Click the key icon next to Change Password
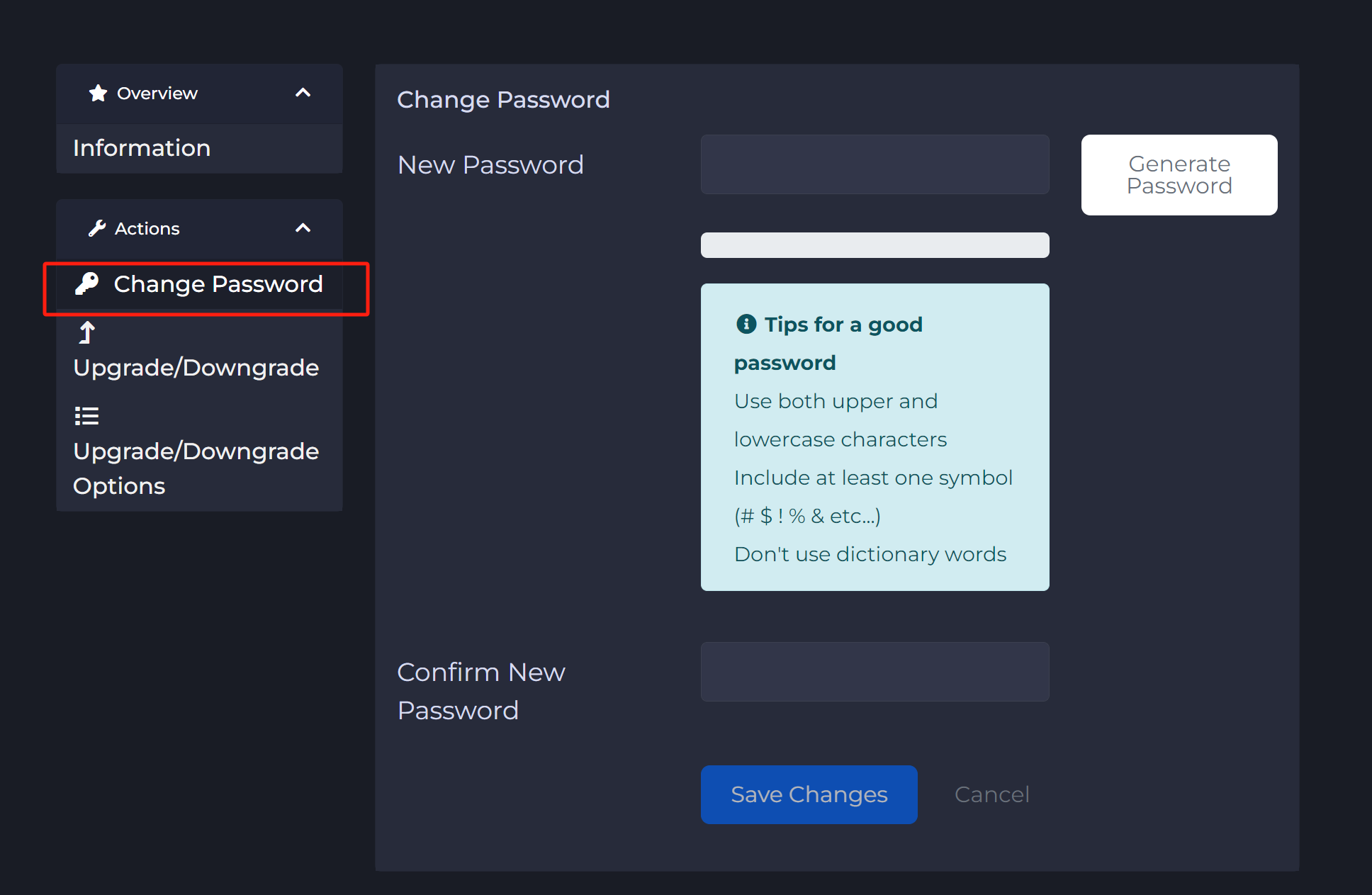This screenshot has height=895, width=1372. [x=87, y=283]
